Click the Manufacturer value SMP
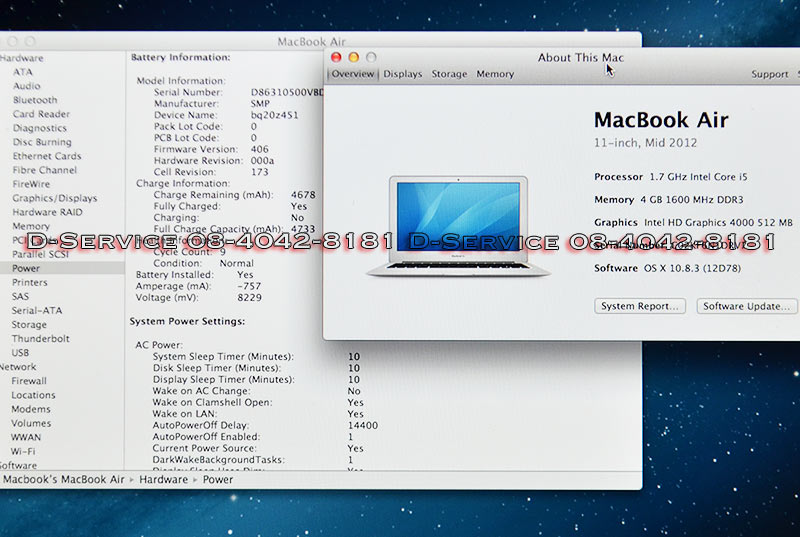Screen dimensions: 800x537 click(260, 104)
